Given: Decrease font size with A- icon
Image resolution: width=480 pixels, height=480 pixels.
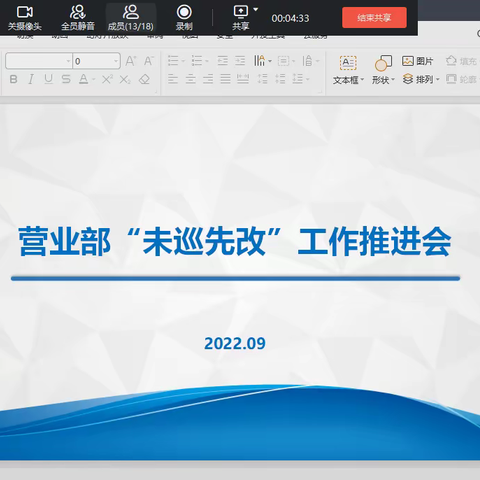Looking at the screenshot, I should point(149,61).
